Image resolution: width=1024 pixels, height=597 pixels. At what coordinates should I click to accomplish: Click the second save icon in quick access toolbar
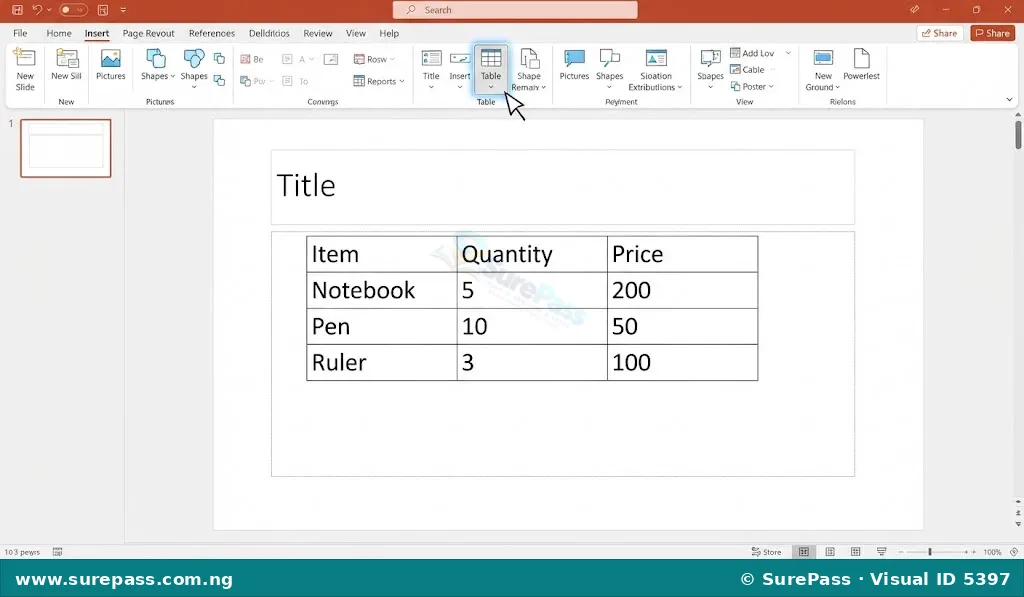tap(103, 10)
